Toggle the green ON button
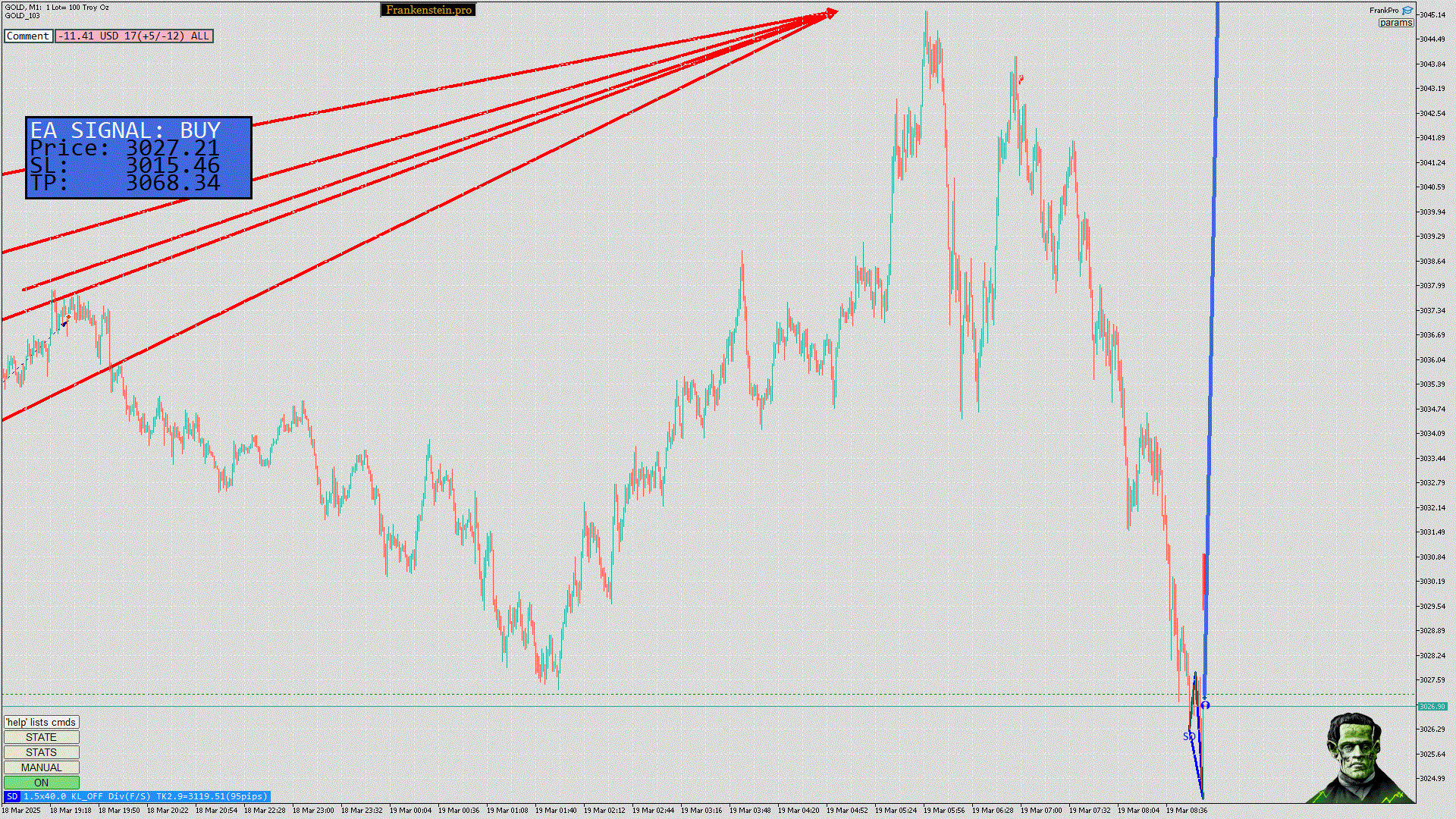Image resolution: width=1456 pixels, height=819 pixels. [x=41, y=783]
